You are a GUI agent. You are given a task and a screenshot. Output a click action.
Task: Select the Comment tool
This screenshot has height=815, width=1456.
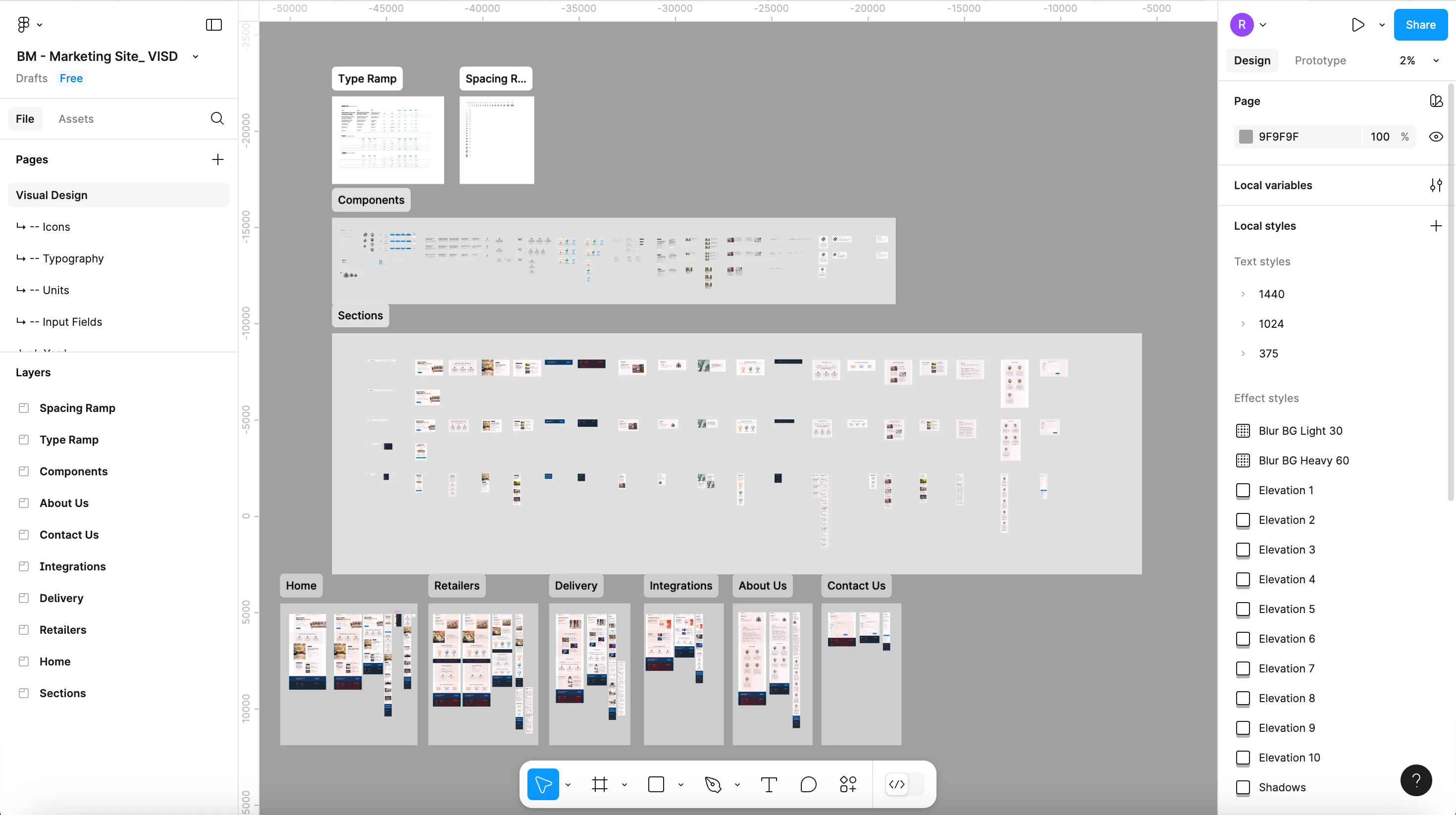[808, 784]
